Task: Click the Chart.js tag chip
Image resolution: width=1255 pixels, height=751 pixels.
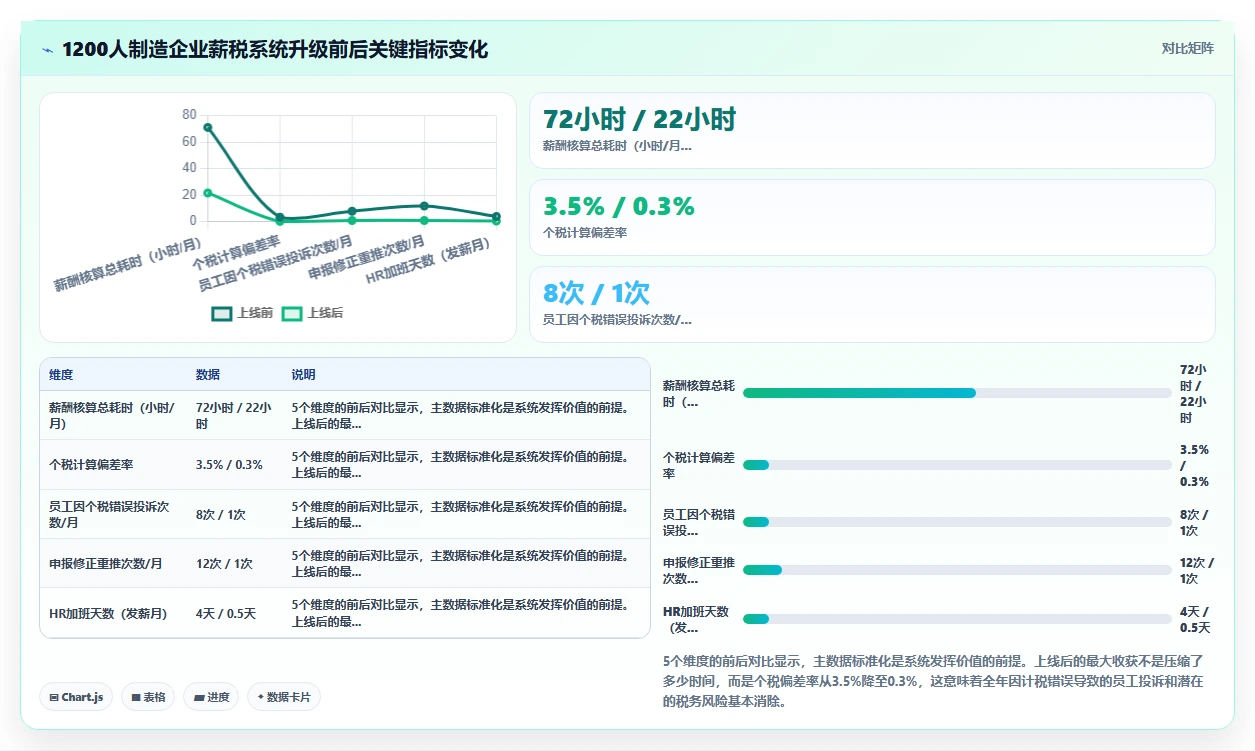Action: pyautogui.click(x=76, y=697)
